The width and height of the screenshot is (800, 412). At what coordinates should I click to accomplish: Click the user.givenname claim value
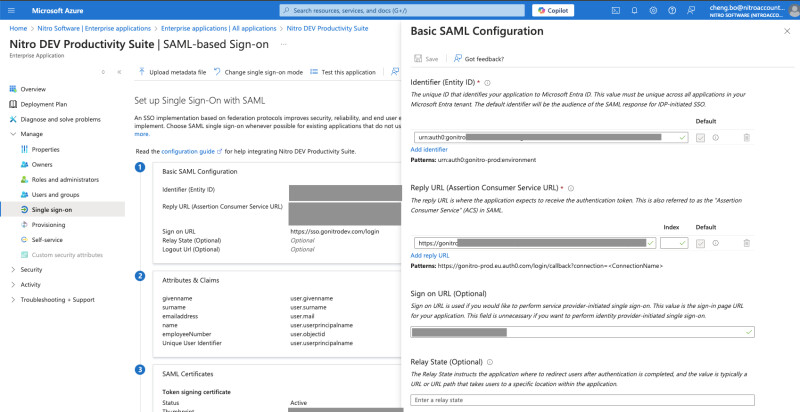pos(312,298)
